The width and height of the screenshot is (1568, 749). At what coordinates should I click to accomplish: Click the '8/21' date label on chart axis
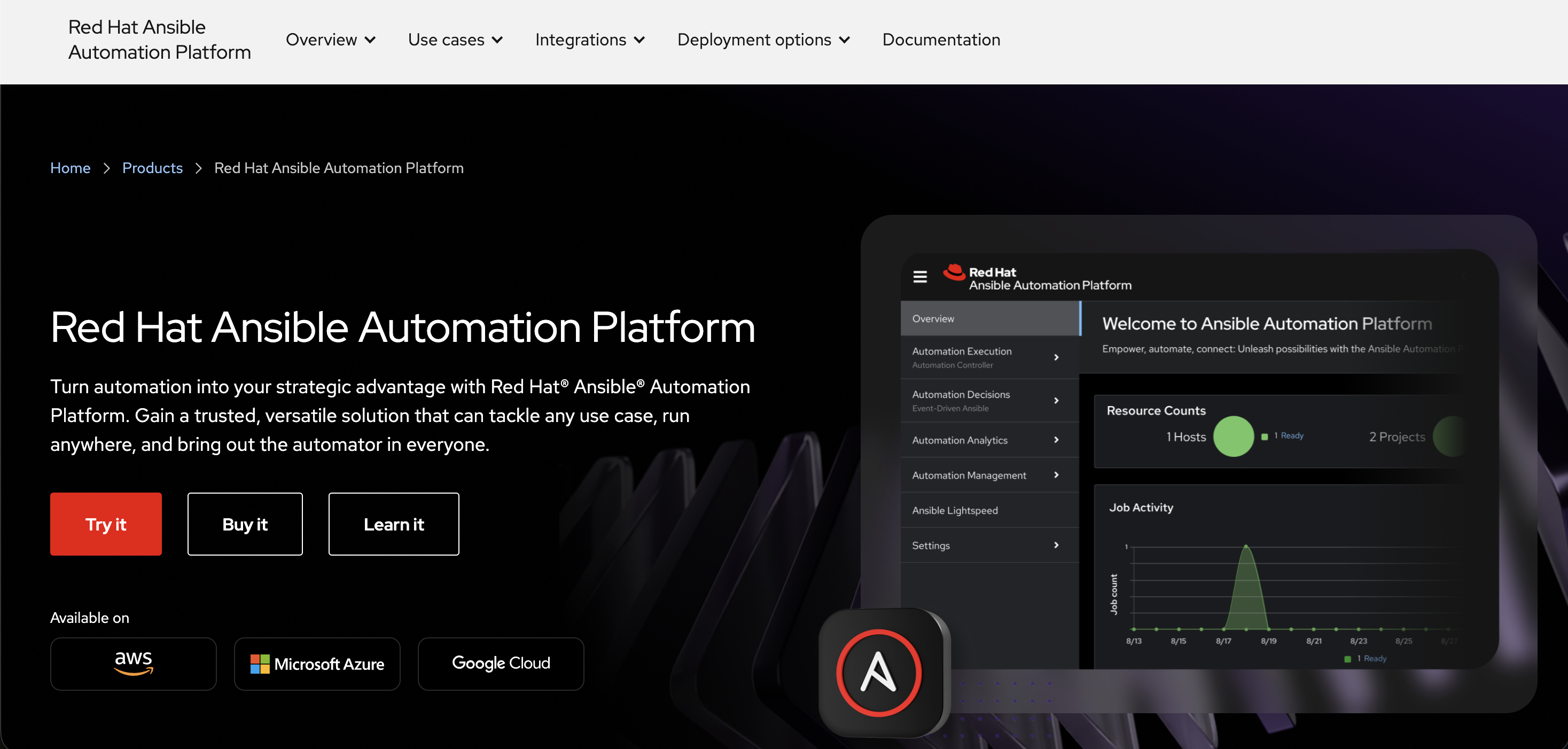tap(1314, 641)
